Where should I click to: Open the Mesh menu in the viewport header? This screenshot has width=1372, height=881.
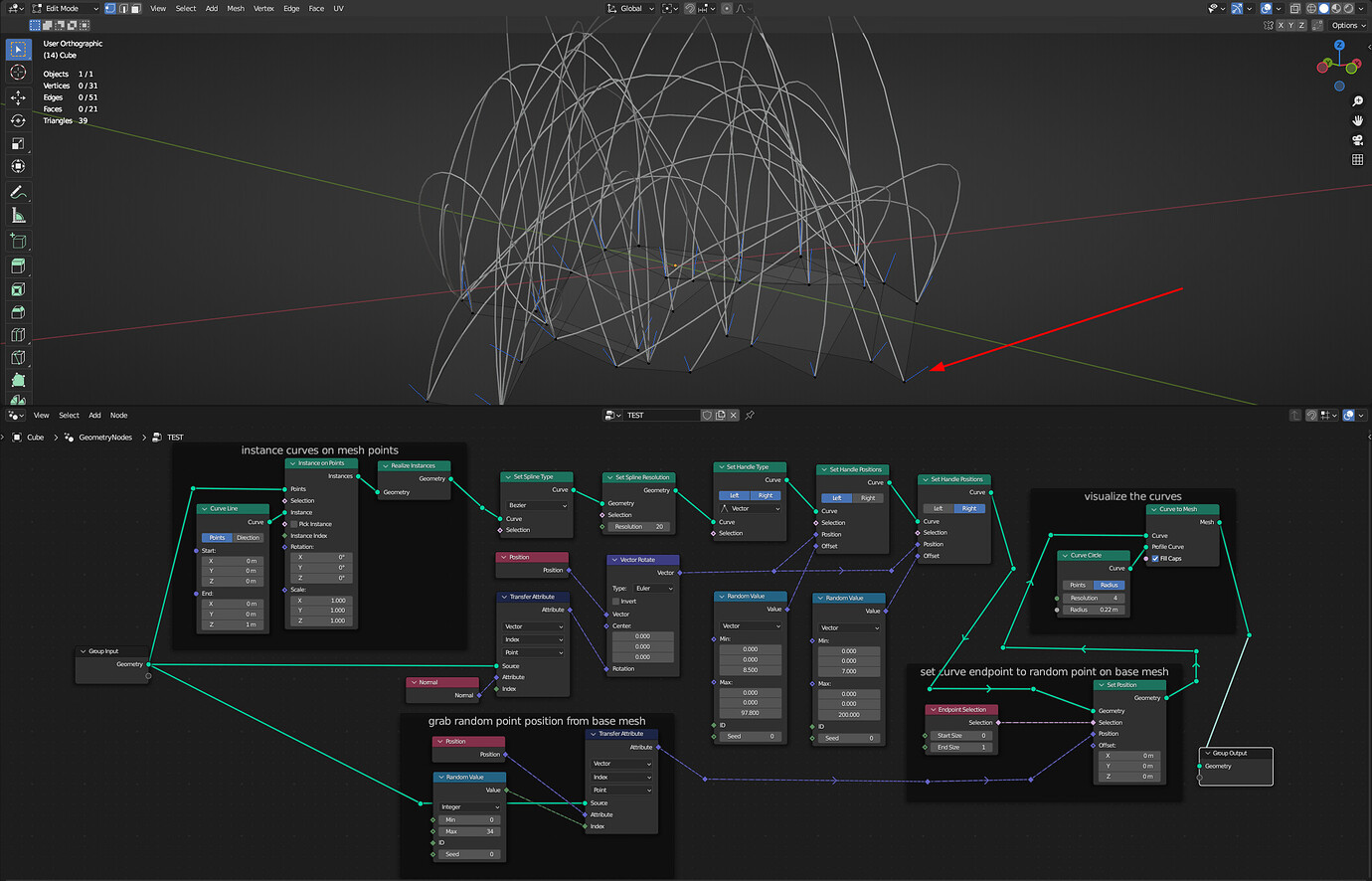click(235, 8)
